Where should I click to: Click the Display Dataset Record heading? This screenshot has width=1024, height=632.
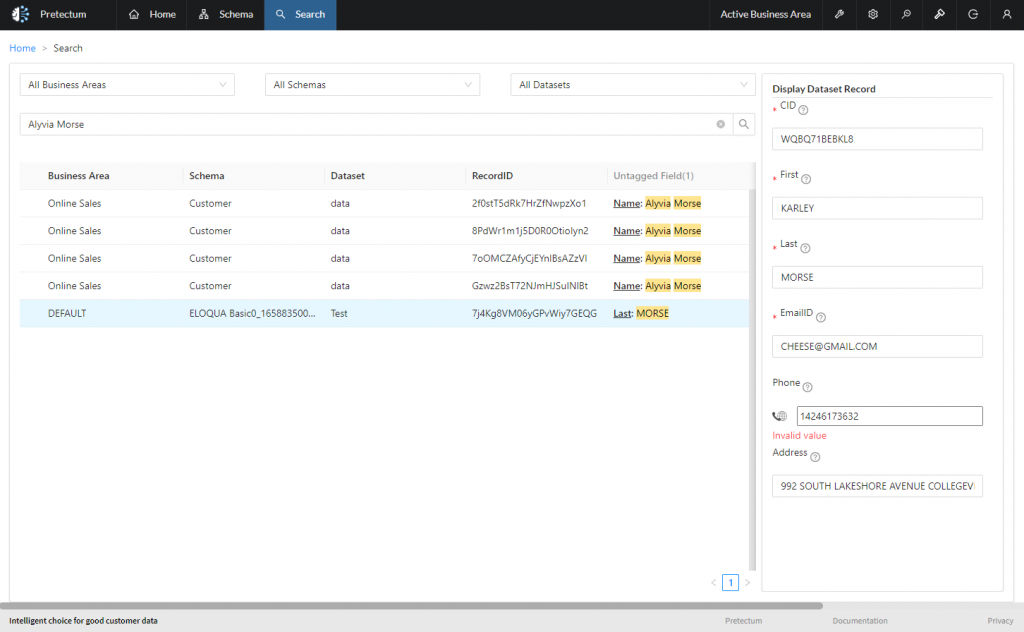[824, 89]
